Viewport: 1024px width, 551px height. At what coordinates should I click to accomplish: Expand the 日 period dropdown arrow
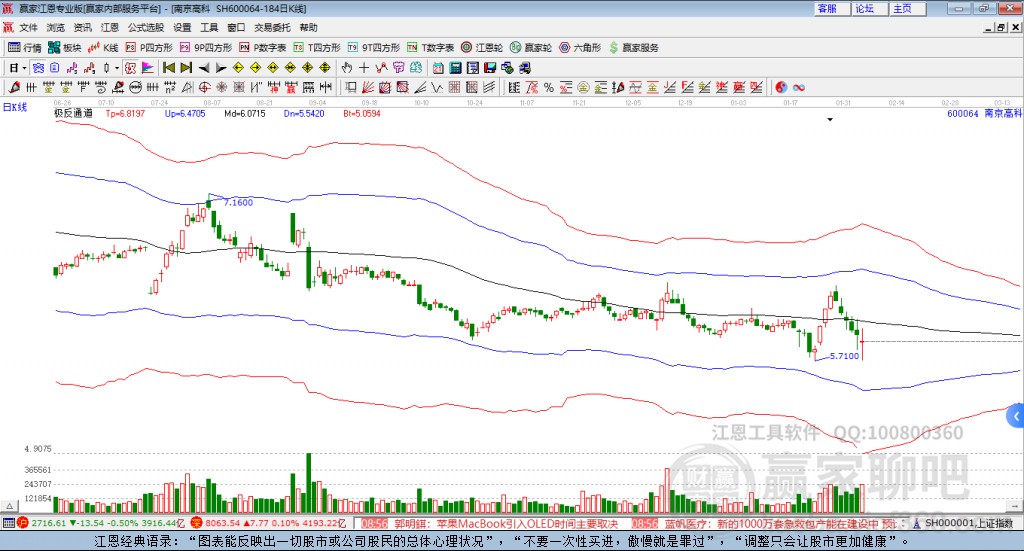pyautogui.click(x=25, y=68)
